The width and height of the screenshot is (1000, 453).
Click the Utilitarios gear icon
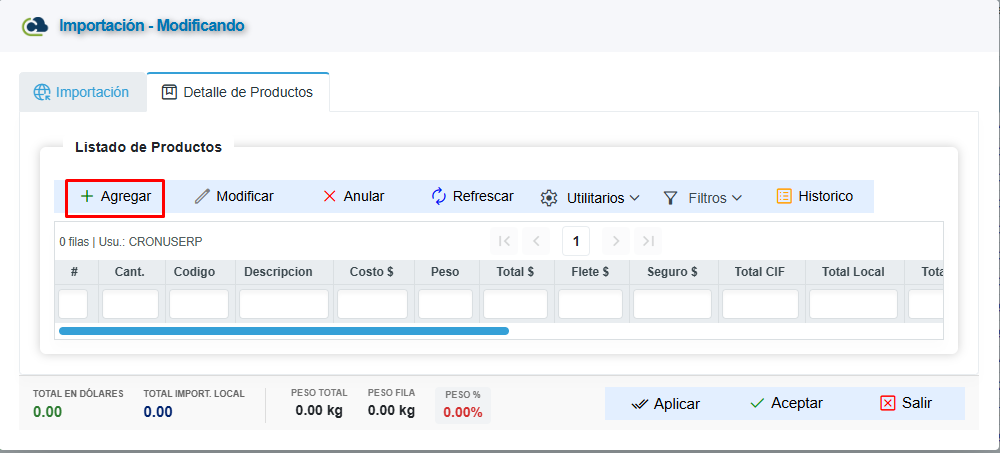(549, 198)
